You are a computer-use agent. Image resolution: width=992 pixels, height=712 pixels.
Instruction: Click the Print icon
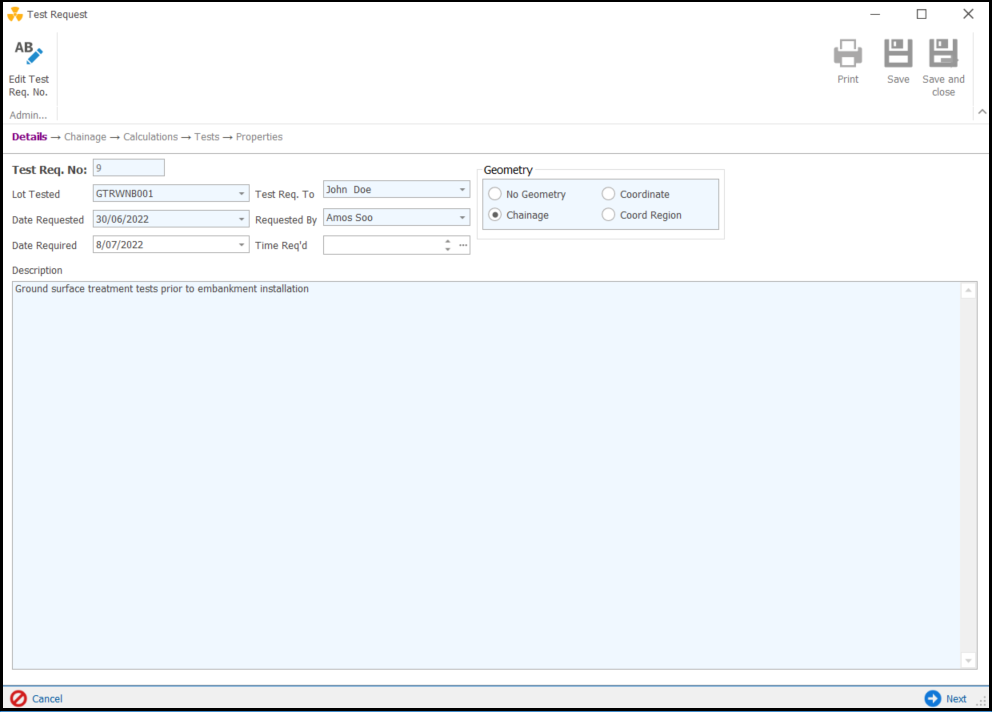coord(847,54)
